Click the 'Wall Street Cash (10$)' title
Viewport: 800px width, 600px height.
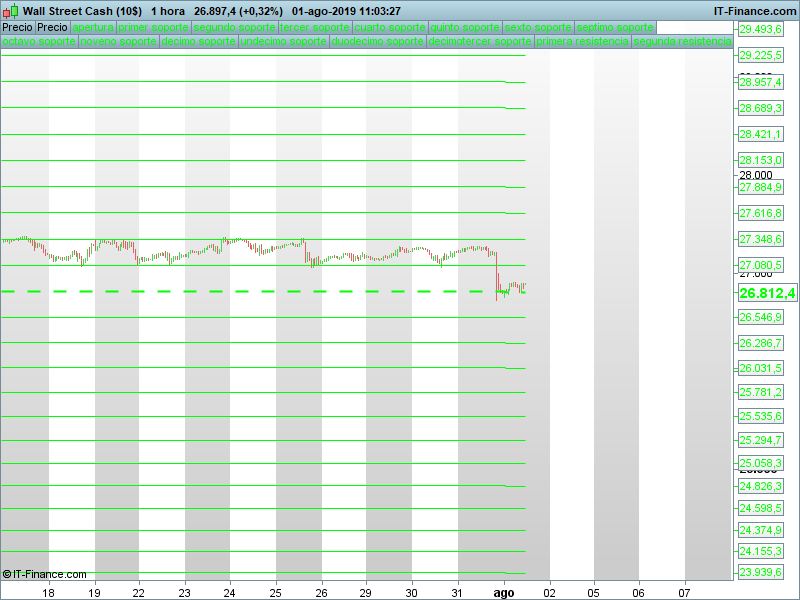tap(81, 10)
